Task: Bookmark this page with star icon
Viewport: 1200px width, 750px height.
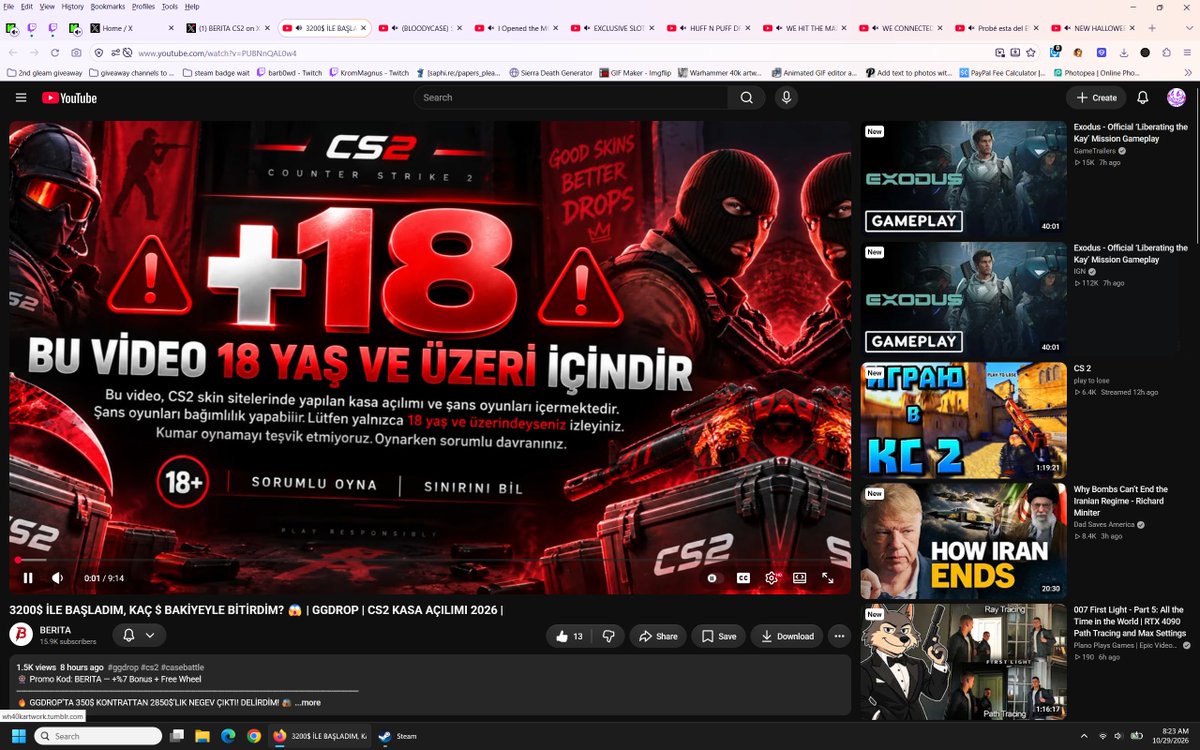Action: point(1030,52)
